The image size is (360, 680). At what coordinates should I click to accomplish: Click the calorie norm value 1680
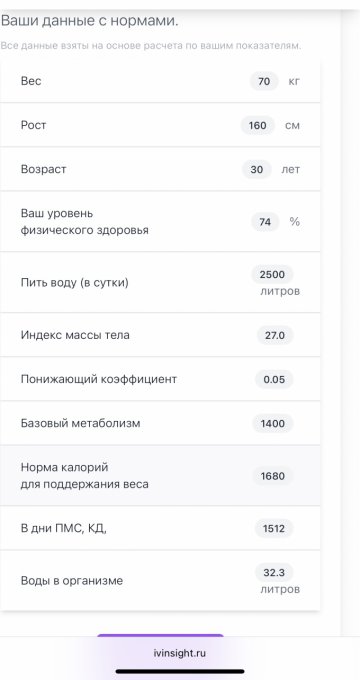pyautogui.click(x=273, y=476)
